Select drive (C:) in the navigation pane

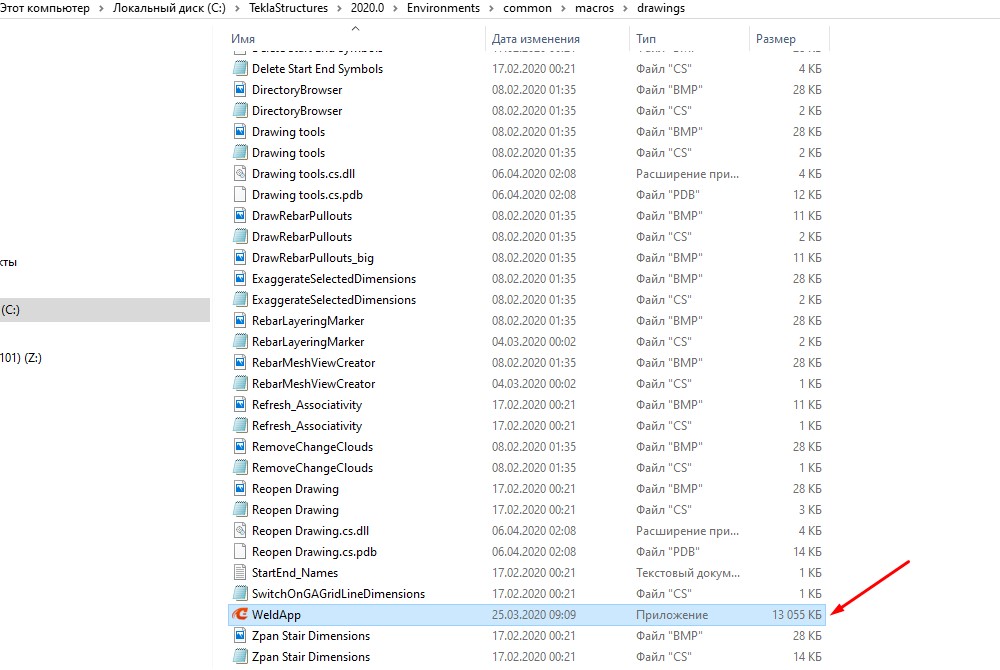click(10, 310)
